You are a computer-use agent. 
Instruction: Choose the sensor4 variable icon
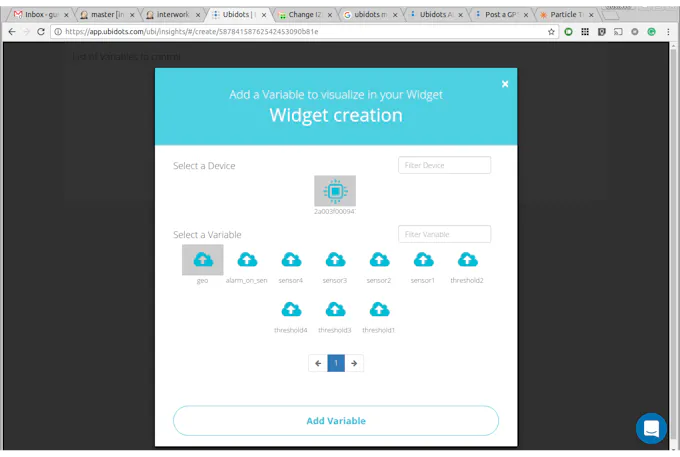coord(291,260)
